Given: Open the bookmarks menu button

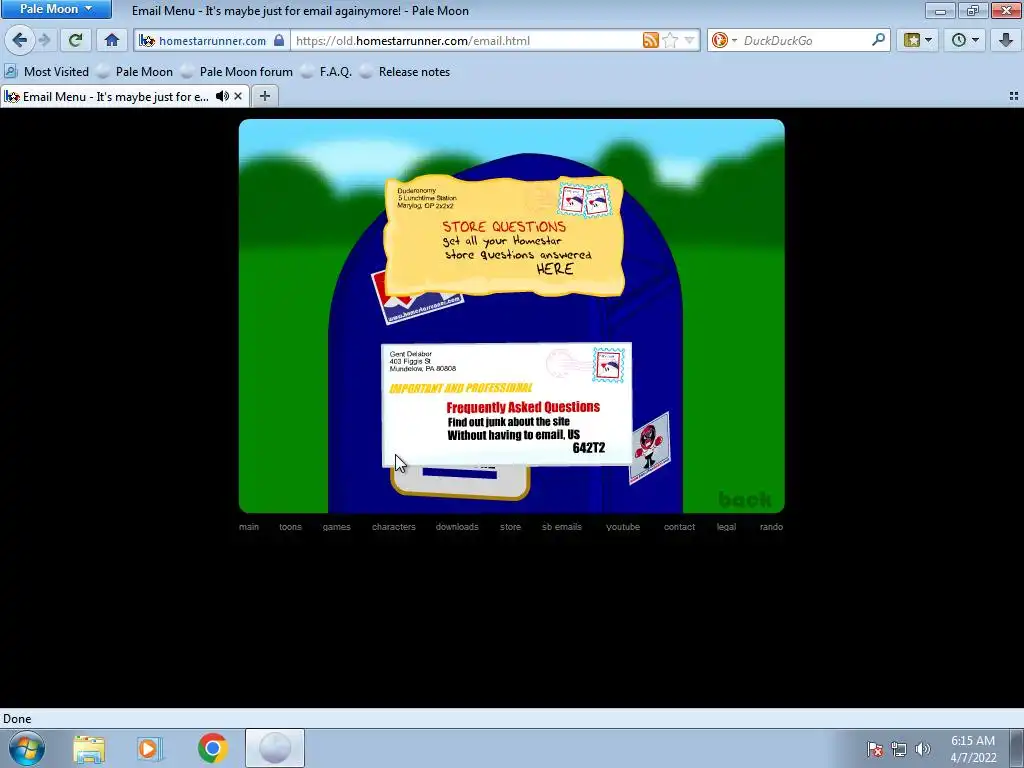Looking at the screenshot, I should 918,40.
